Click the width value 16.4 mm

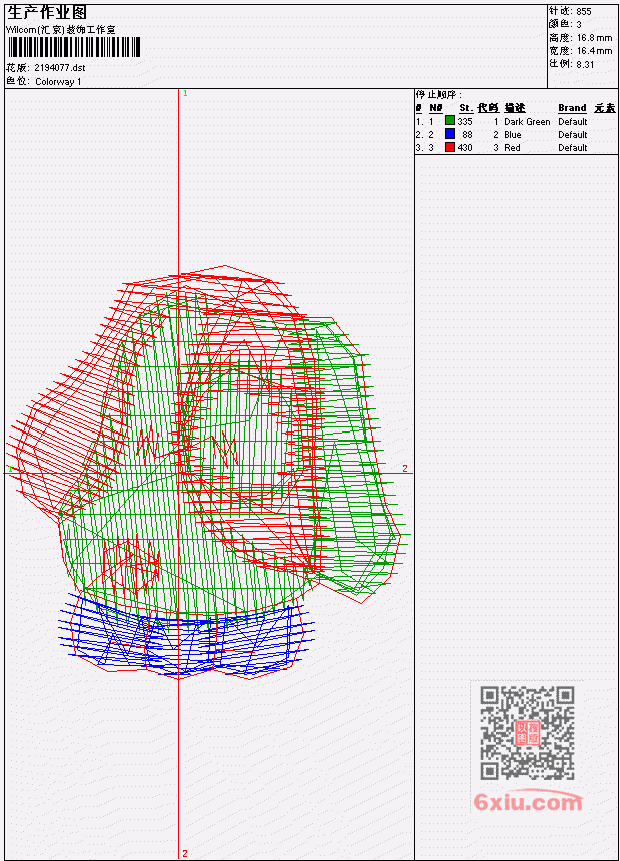pyautogui.click(x=594, y=51)
